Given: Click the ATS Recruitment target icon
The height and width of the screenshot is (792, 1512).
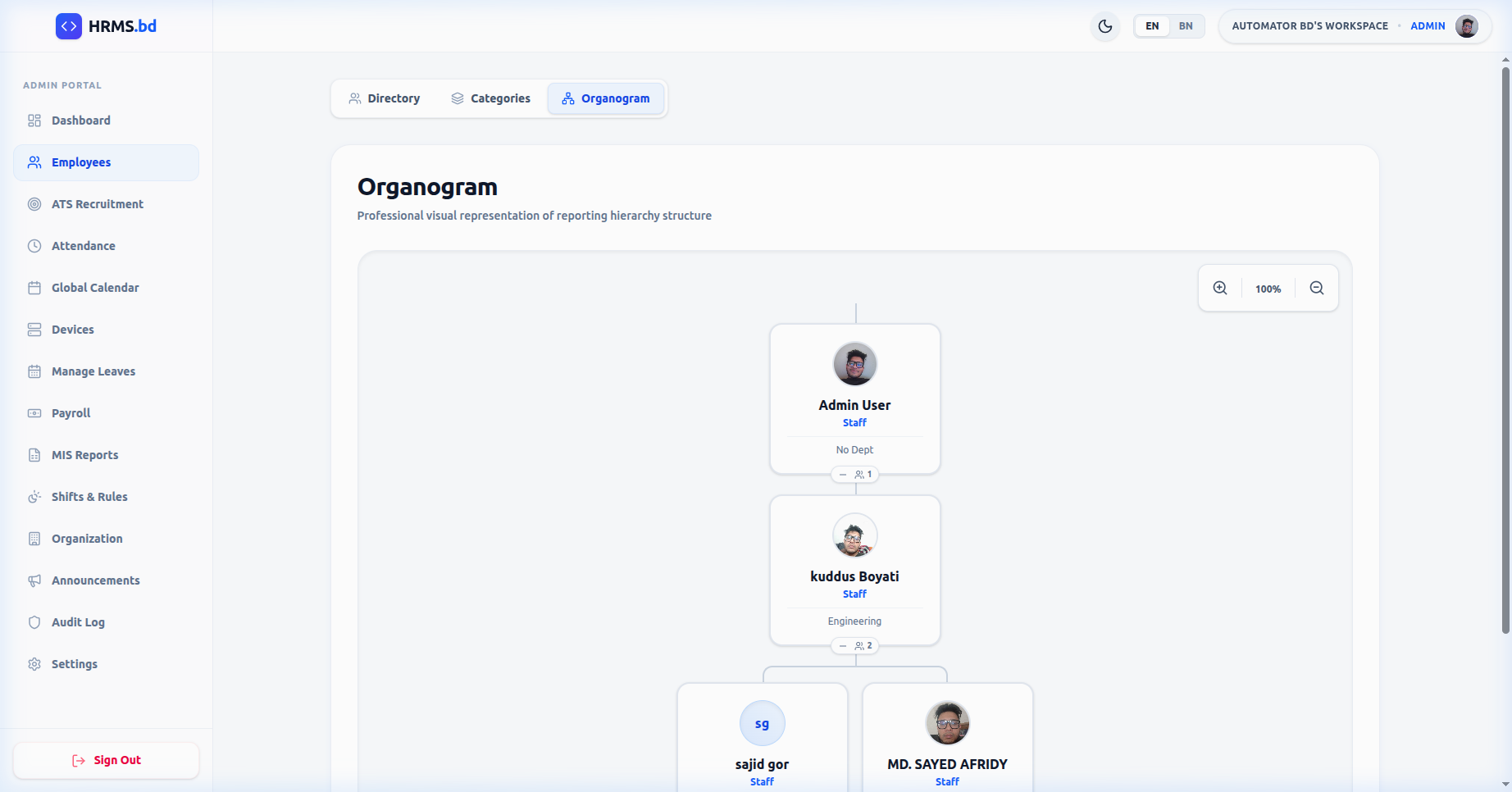Looking at the screenshot, I should (34, 204).
